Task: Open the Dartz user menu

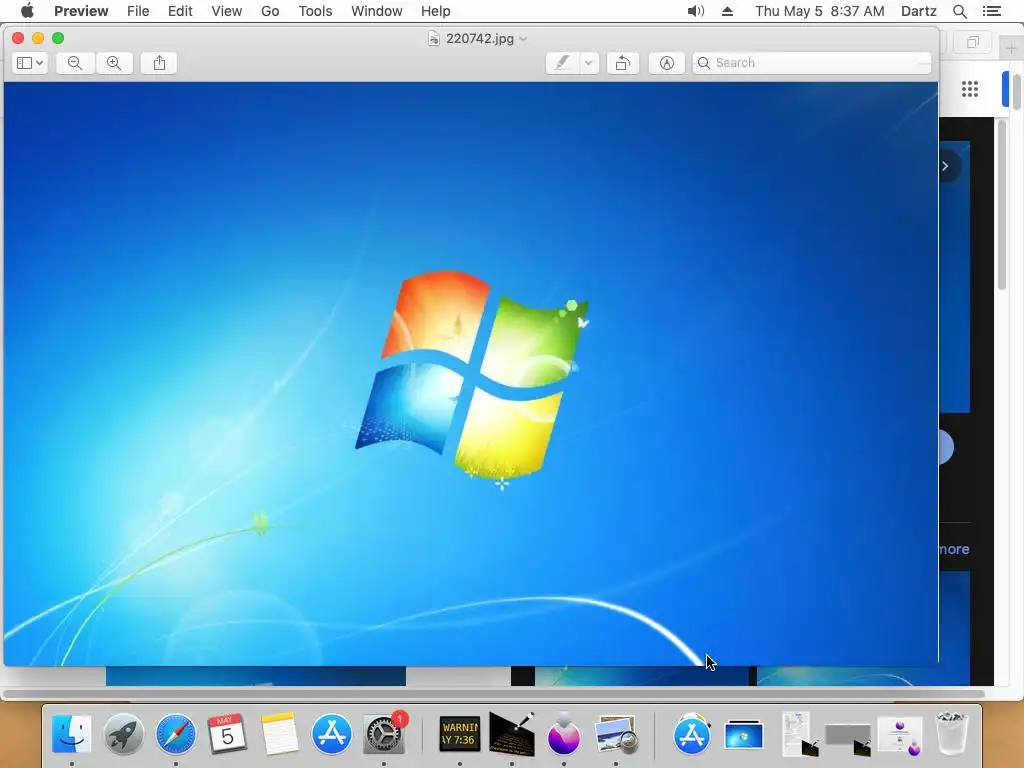Action: (919, 11)
